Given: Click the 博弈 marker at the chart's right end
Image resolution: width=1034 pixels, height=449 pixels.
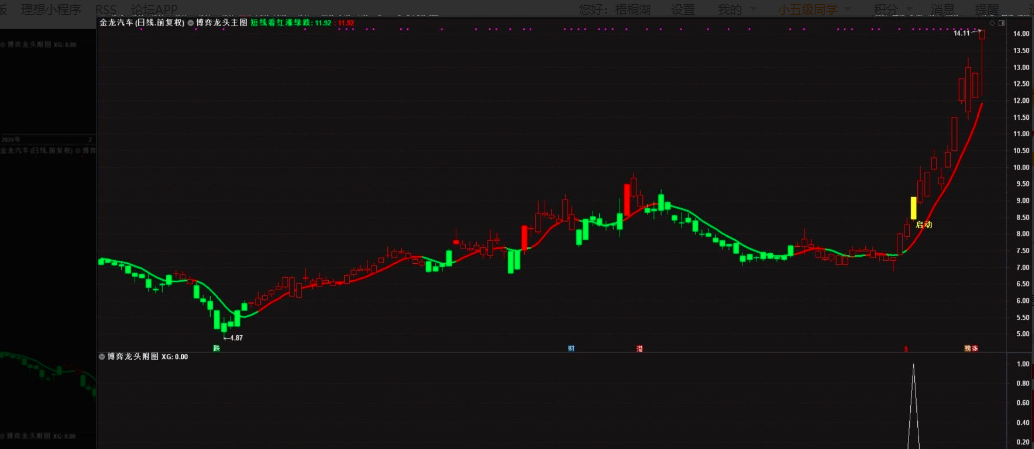Looking at the screenshot, I should (x=970, y=348).
